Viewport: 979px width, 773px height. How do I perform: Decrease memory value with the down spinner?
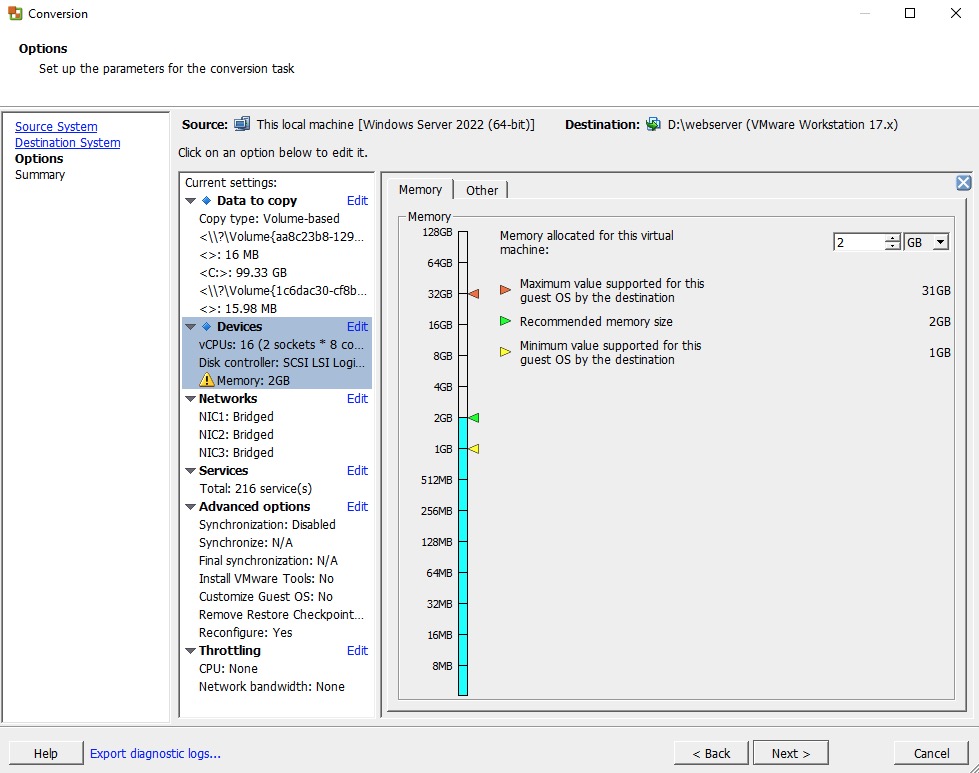click(893, 246)
